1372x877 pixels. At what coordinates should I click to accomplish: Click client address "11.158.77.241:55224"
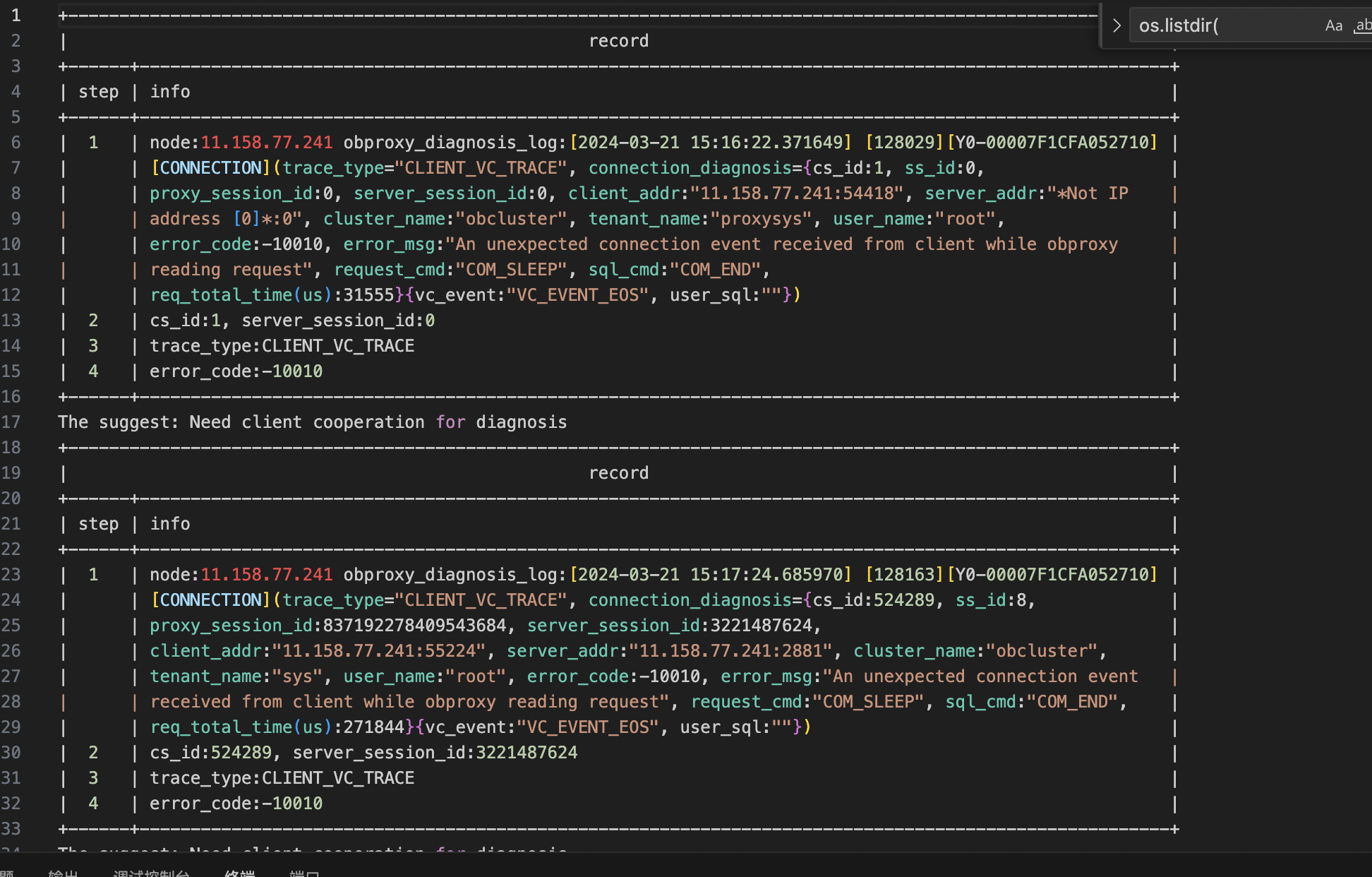379,651
